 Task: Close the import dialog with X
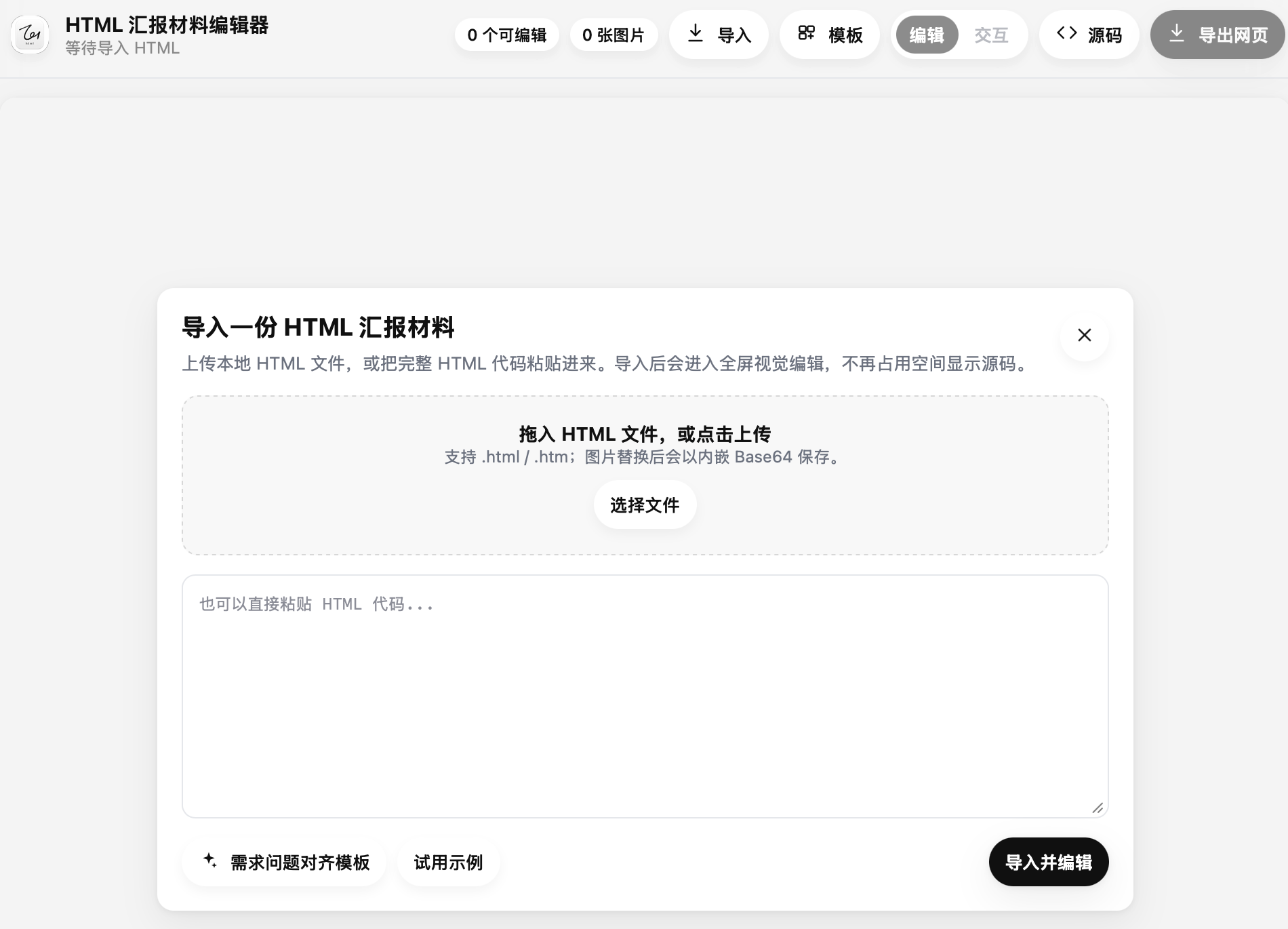pos(1085,335)
